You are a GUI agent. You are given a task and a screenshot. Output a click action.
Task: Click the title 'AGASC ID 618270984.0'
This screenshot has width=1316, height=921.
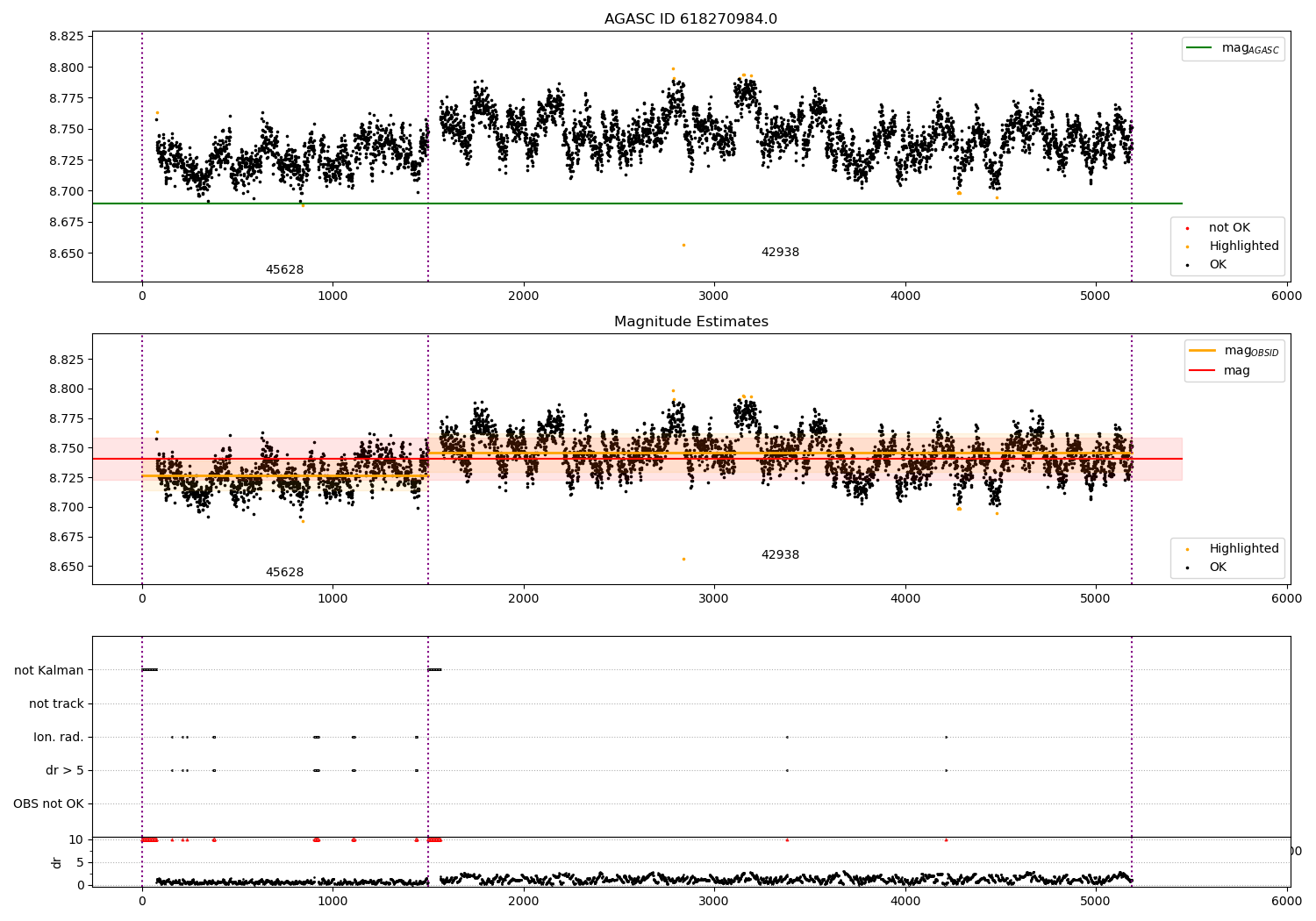[x=690, y=19]
